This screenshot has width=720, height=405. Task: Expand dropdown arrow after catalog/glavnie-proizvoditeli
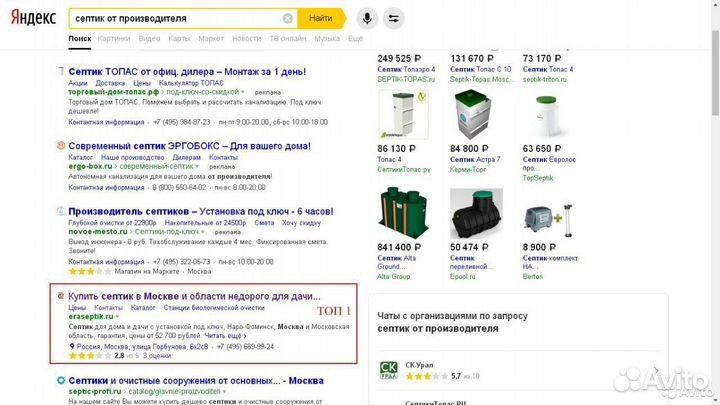coord(224,392)
